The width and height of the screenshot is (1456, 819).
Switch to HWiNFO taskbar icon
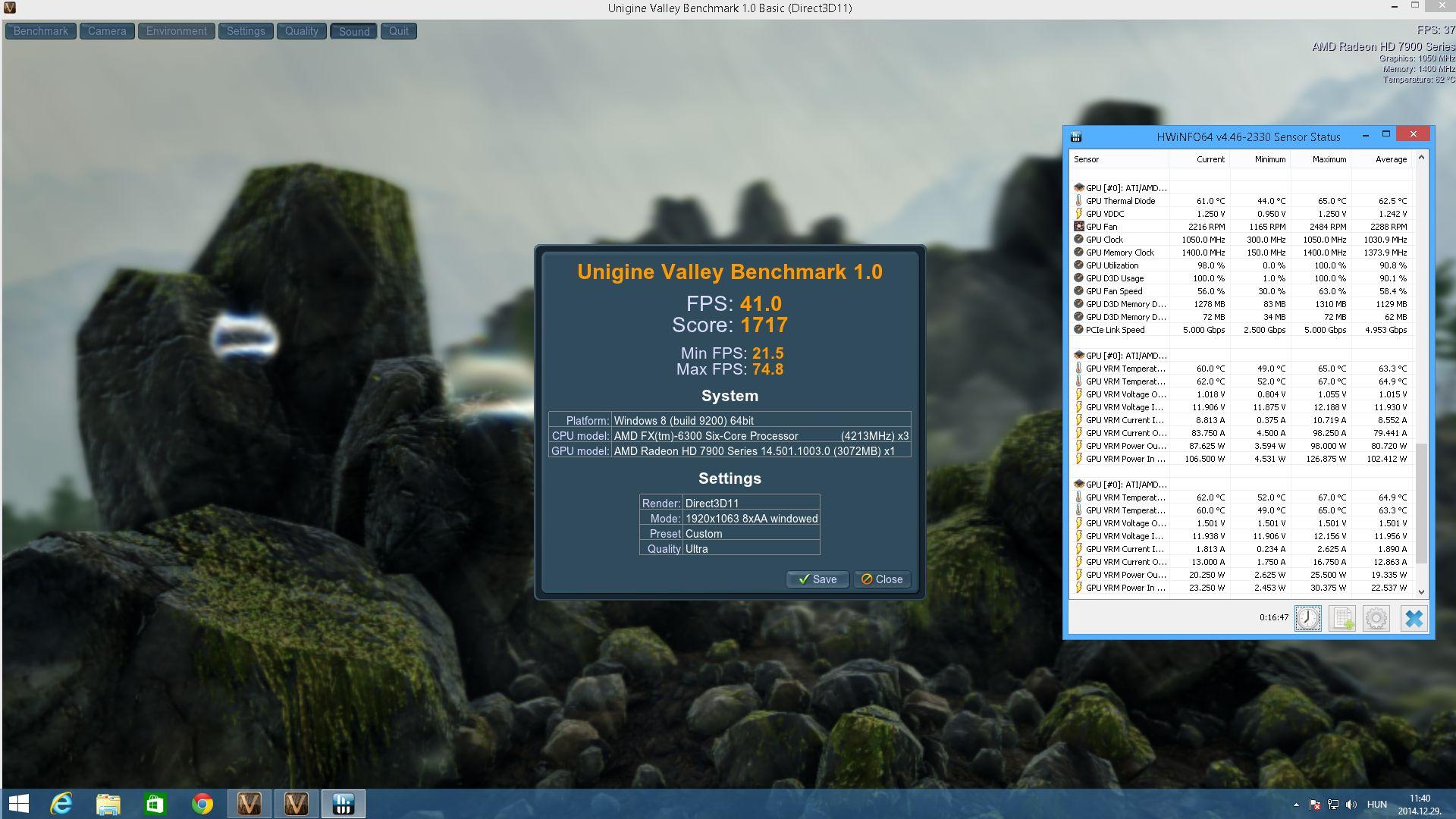point(344,804)
